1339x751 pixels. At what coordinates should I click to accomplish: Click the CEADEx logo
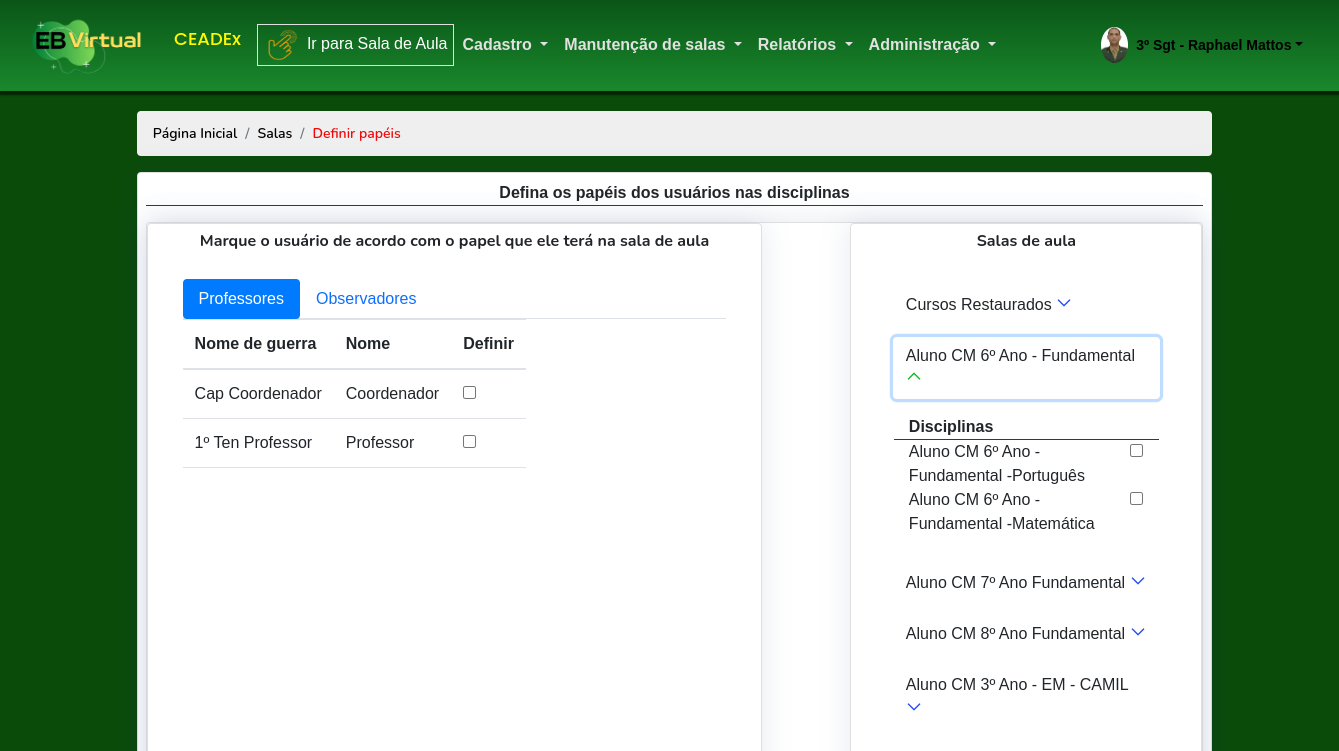pyautogui.click(x=207, y=40)
